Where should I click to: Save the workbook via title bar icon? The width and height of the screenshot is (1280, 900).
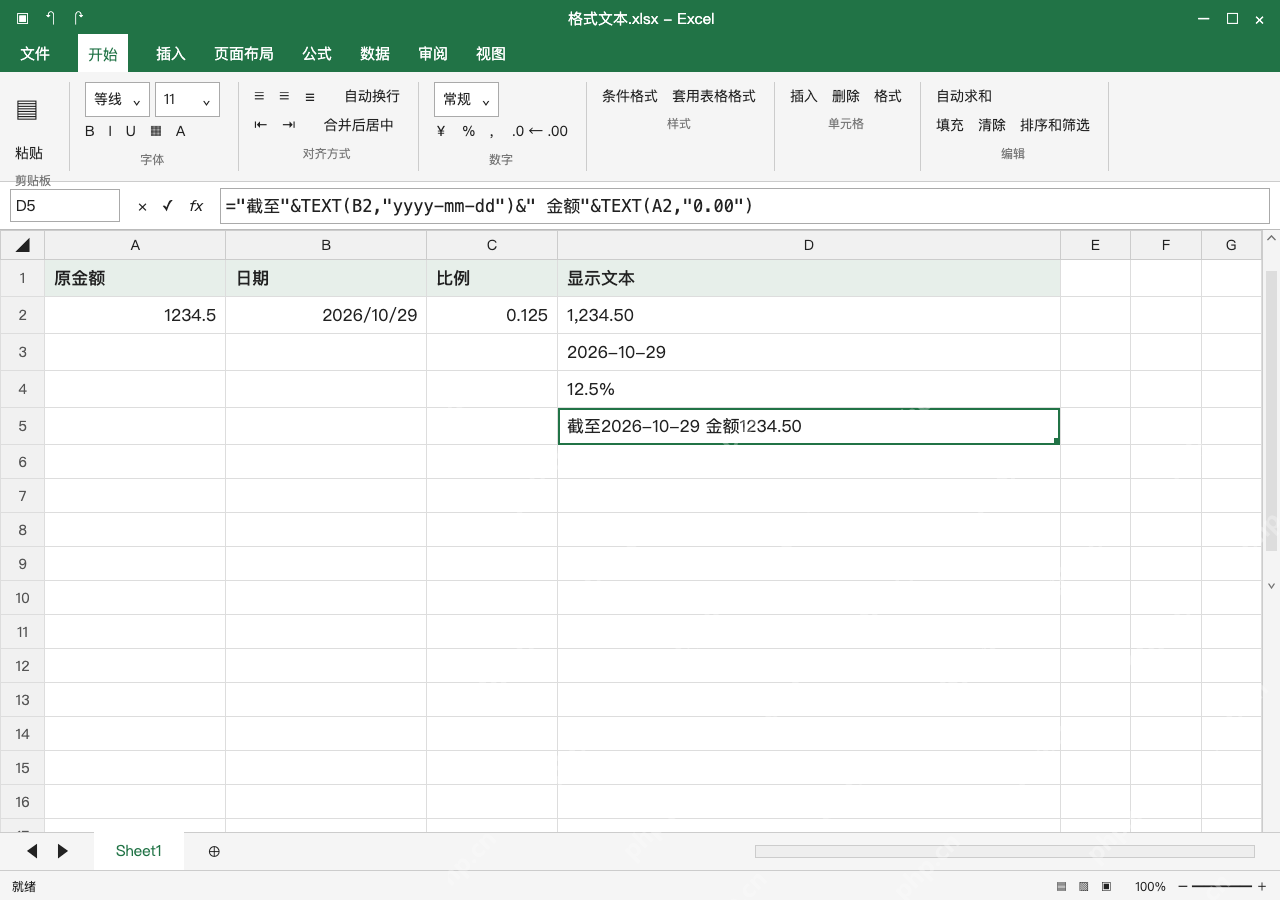pos(22,18)
